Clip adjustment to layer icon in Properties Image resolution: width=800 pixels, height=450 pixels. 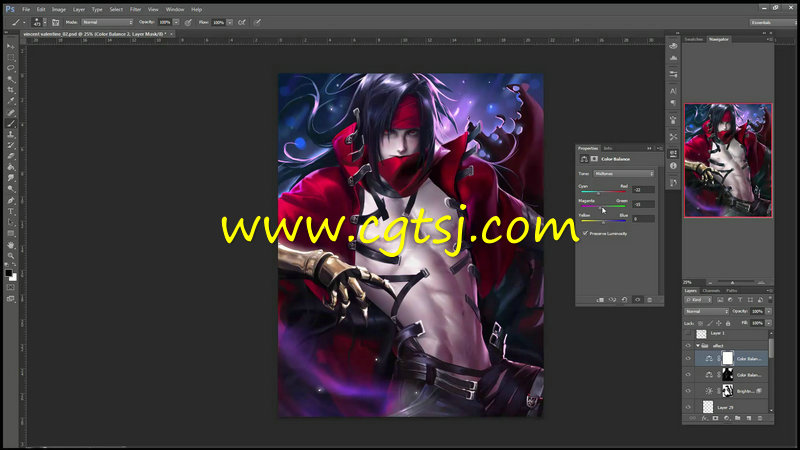[x=600, y=300]
